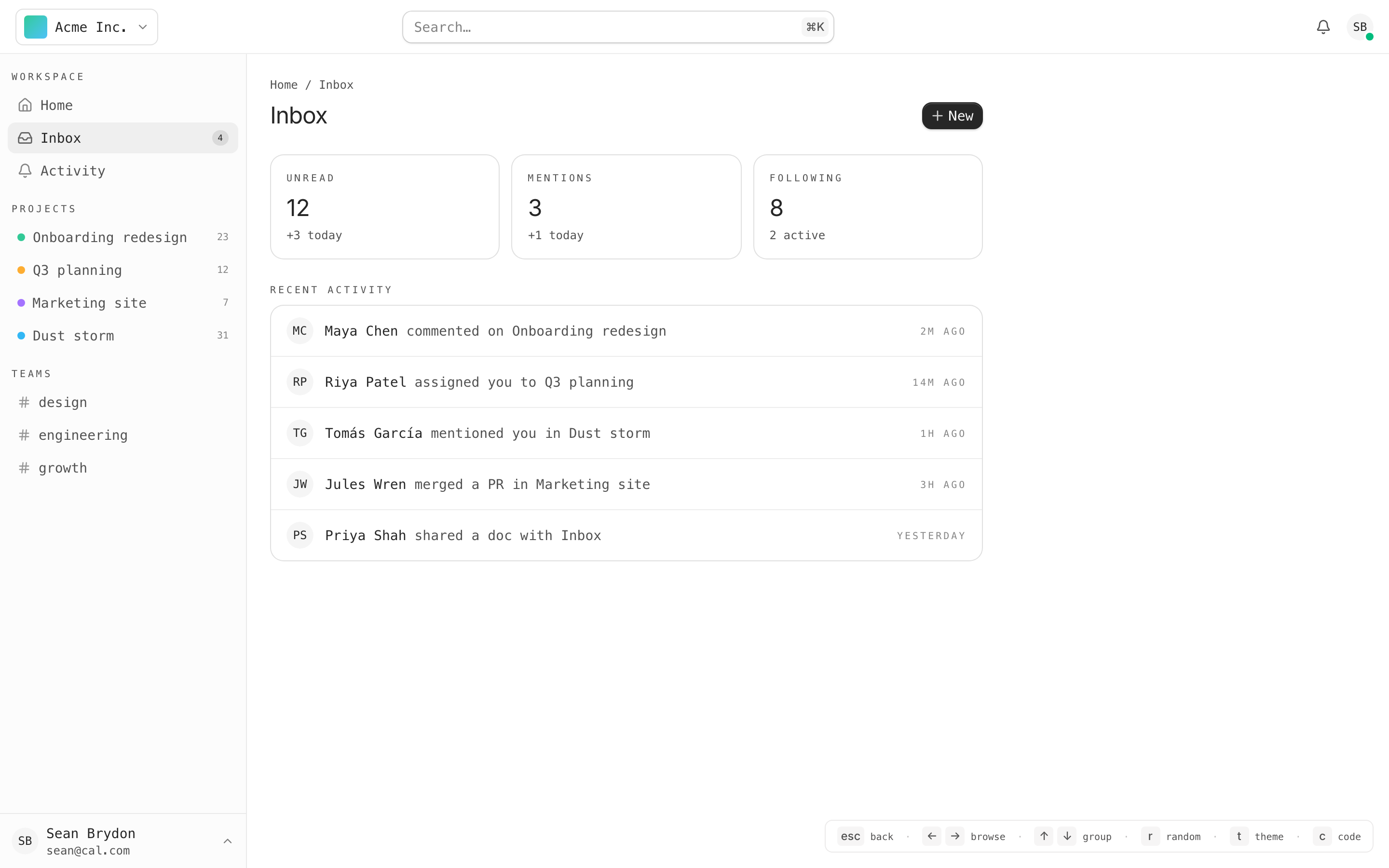Click the TG avatar for Tomás García
Image resolution: width=1389 pixels, height=868 pixels.
pos(300,433)
